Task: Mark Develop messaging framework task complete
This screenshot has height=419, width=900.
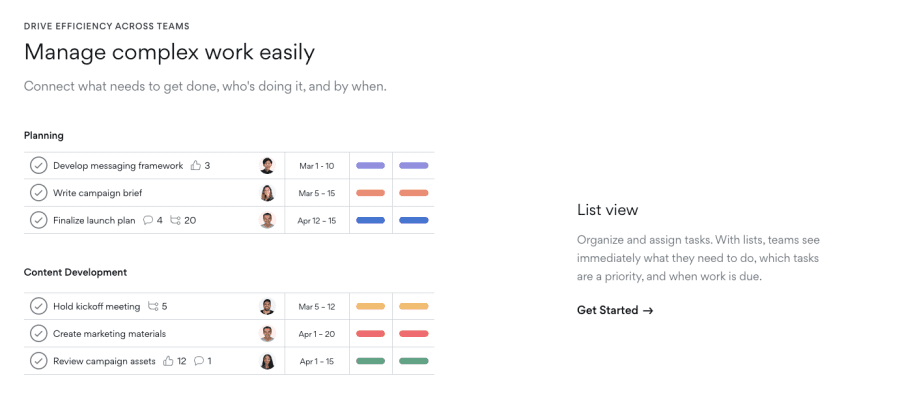Action: 38,166
